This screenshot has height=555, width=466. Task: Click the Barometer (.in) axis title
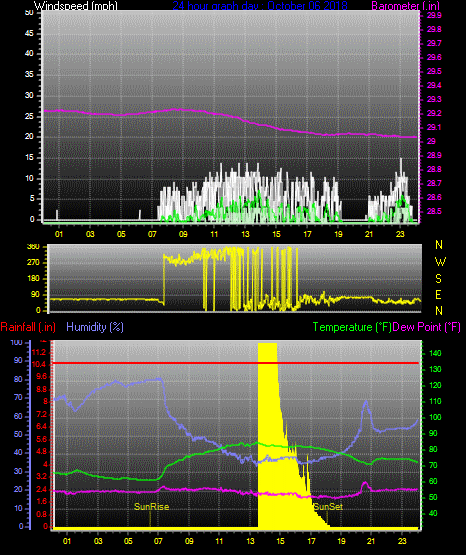(x=405, y=6)
